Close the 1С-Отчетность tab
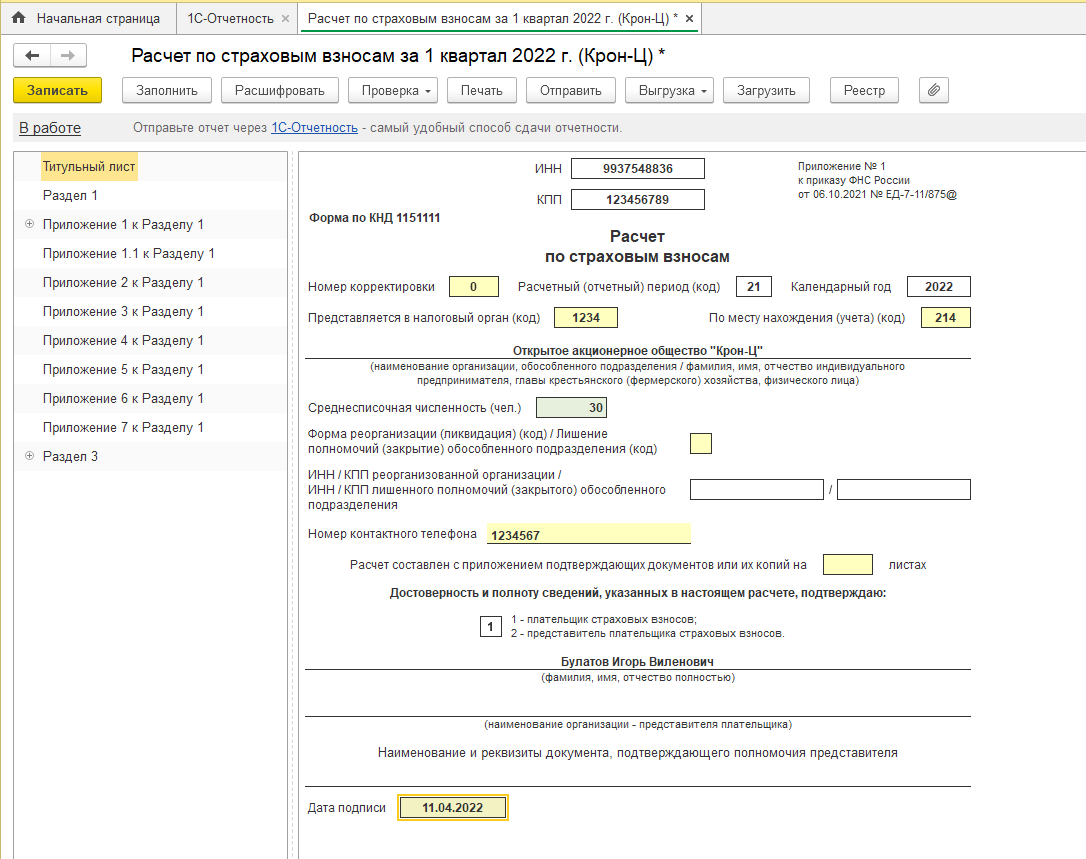The height and width of the screenshot is (859, 1086). point(285,19)
